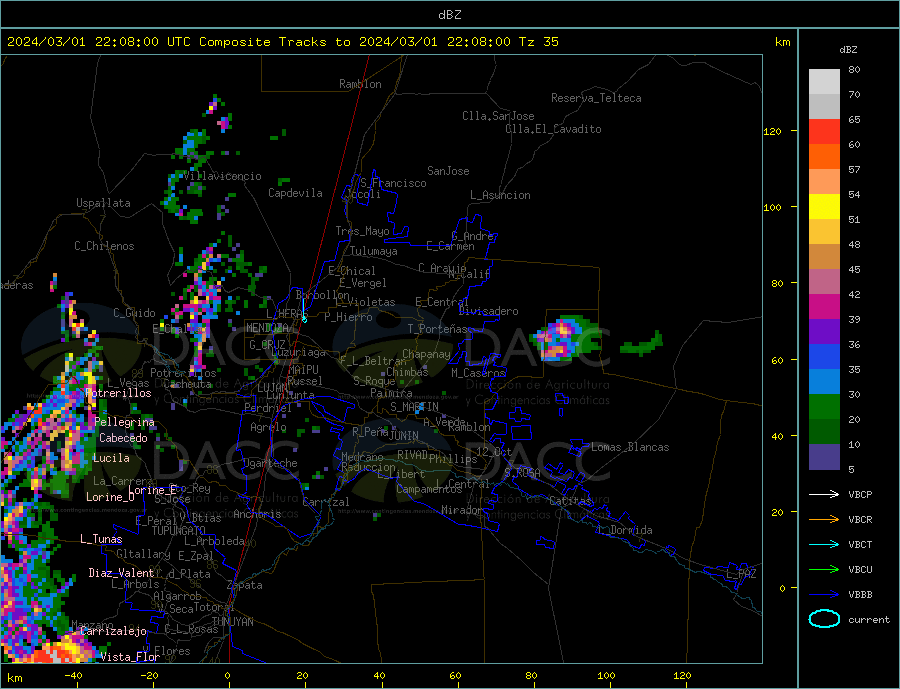Image resolution: width=900 pixels, height=689 pixels.
Task: Click the 'L_Asuncion' map label
Action: 501,195
